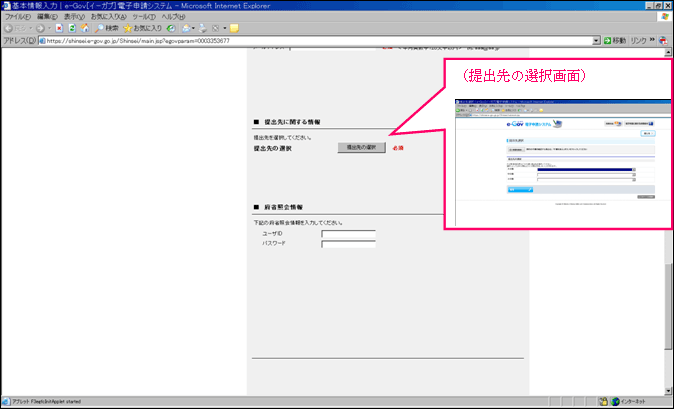
Task: Focus the ユーザID input field
Action: click(x=348, y=233)
